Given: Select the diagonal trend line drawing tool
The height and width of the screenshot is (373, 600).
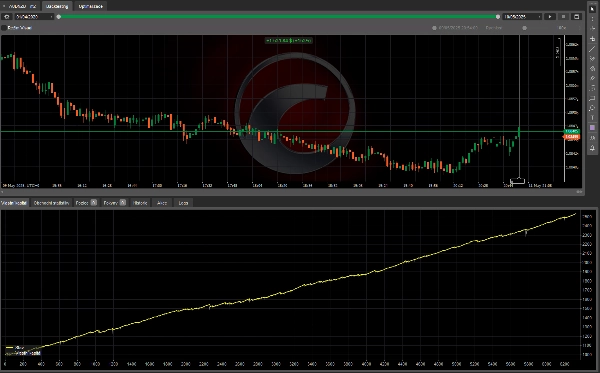Looking at the screenshot, I should coord(592,49).
